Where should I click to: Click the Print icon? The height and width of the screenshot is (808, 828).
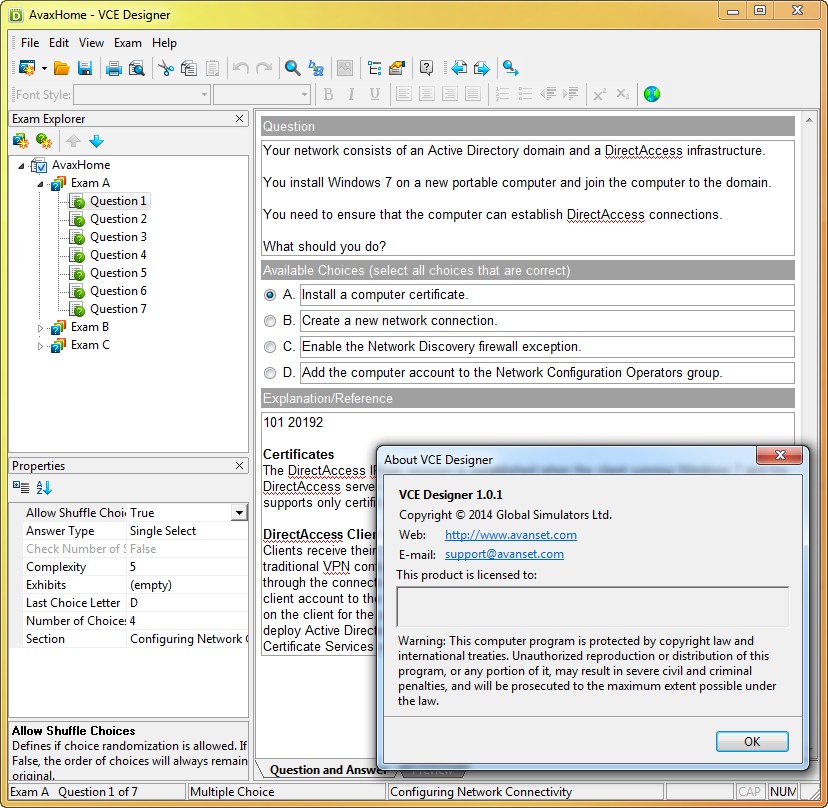[114, 68]
